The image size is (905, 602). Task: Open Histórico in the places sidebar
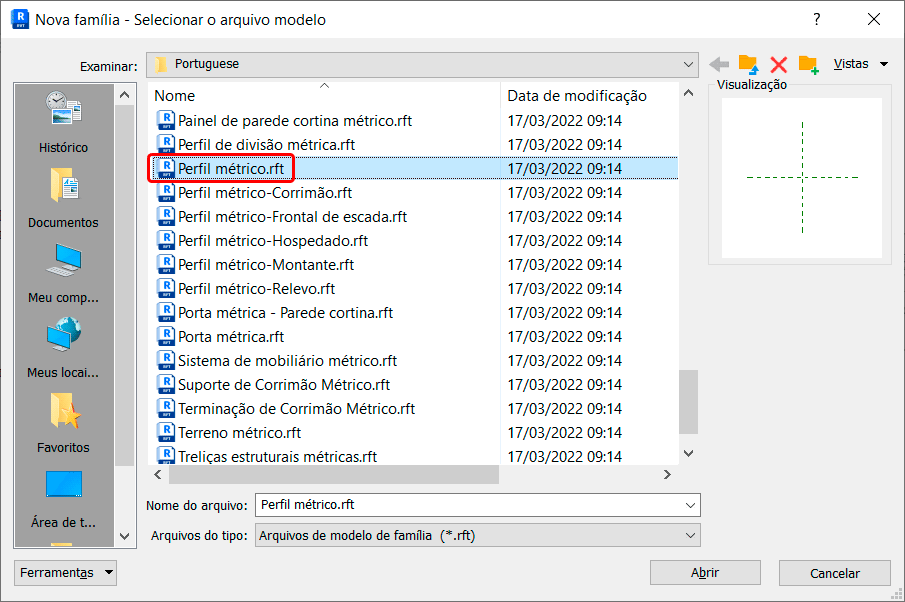click(x=63, y=122)
